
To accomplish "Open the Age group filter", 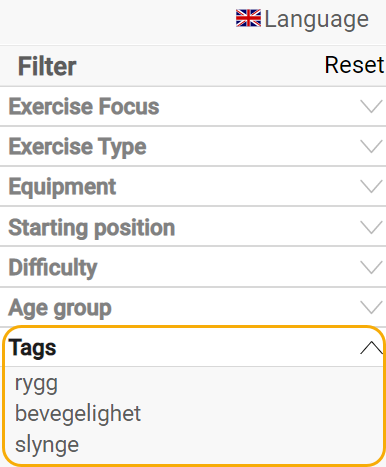I will point(193,307).
